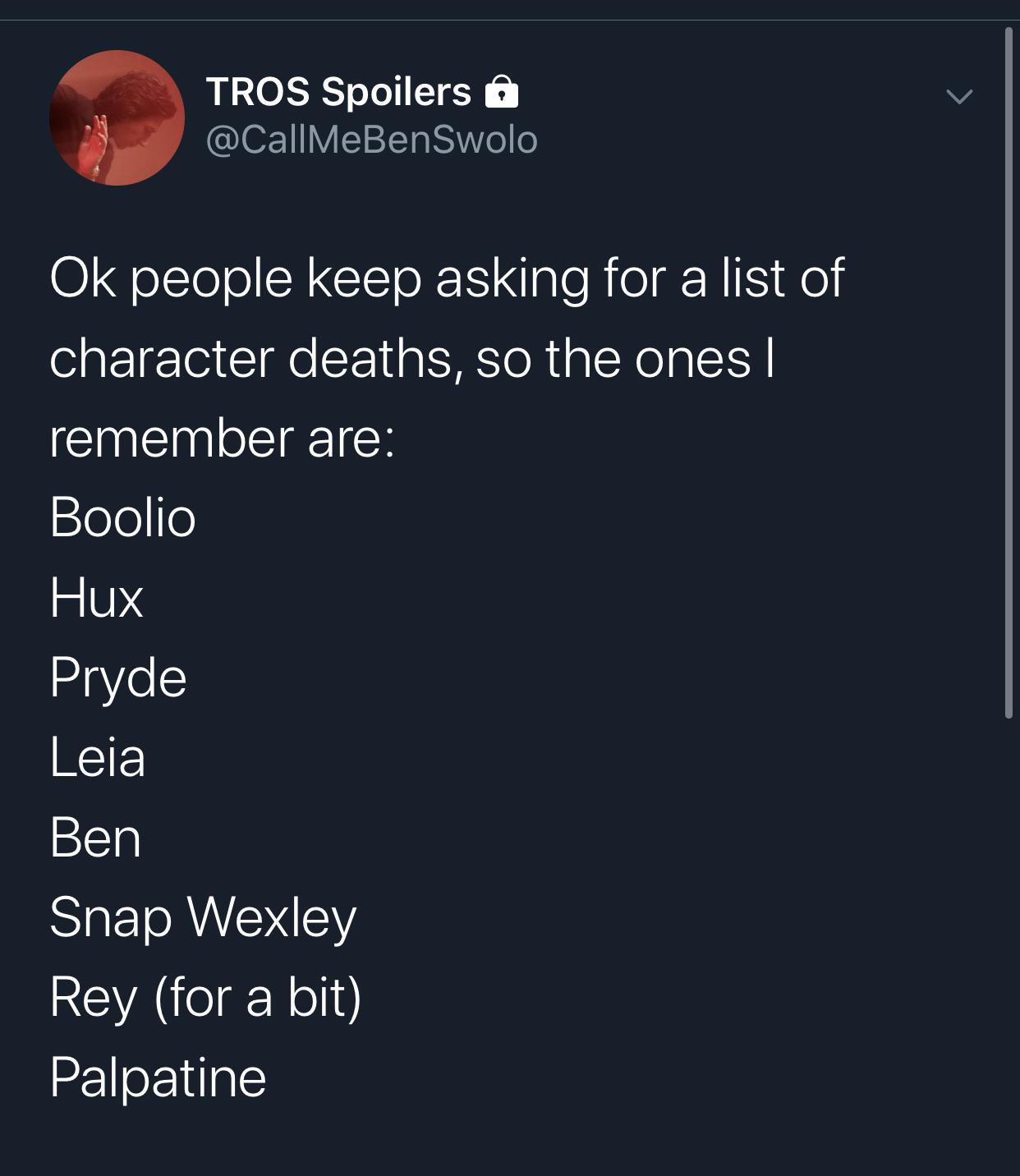Open the TROS Spoilers profile picture

click(117, 117)
